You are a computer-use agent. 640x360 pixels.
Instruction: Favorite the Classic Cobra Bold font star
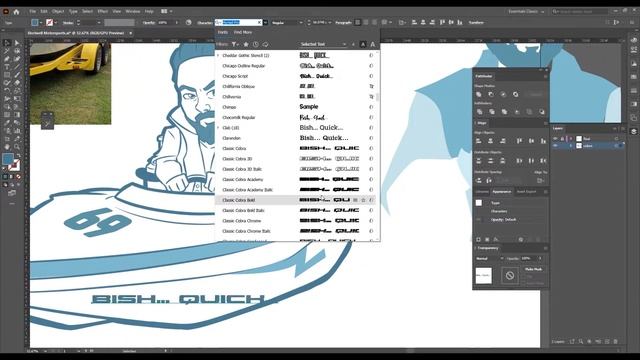pyautogui.click(x=363, y=200)
